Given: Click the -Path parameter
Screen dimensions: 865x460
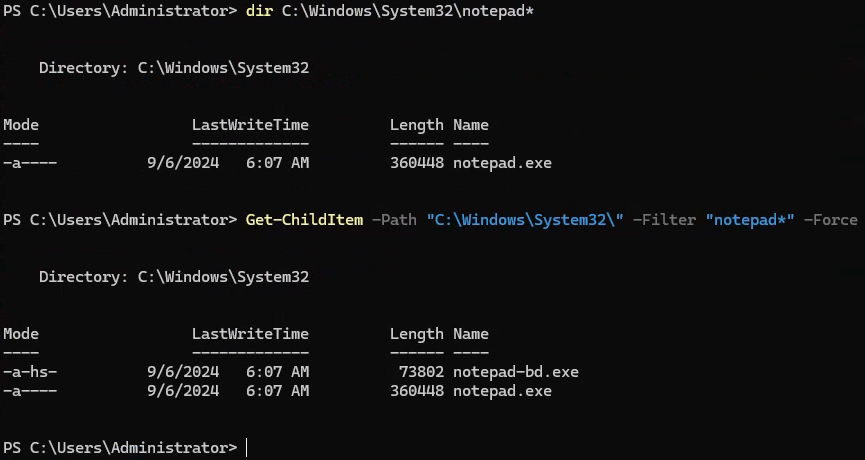Looking at the screenshot, I should pos(393,219).
